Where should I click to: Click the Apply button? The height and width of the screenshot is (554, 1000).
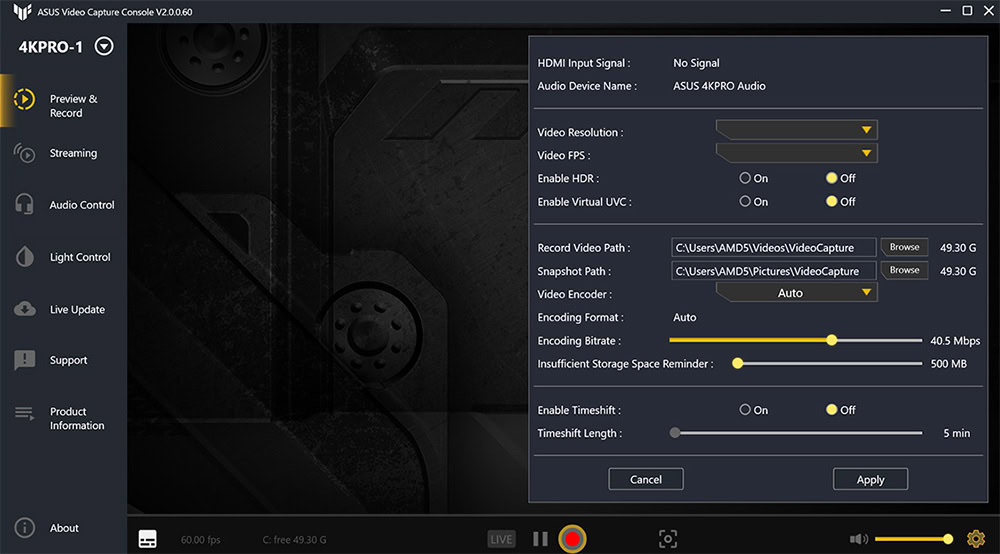870,480
